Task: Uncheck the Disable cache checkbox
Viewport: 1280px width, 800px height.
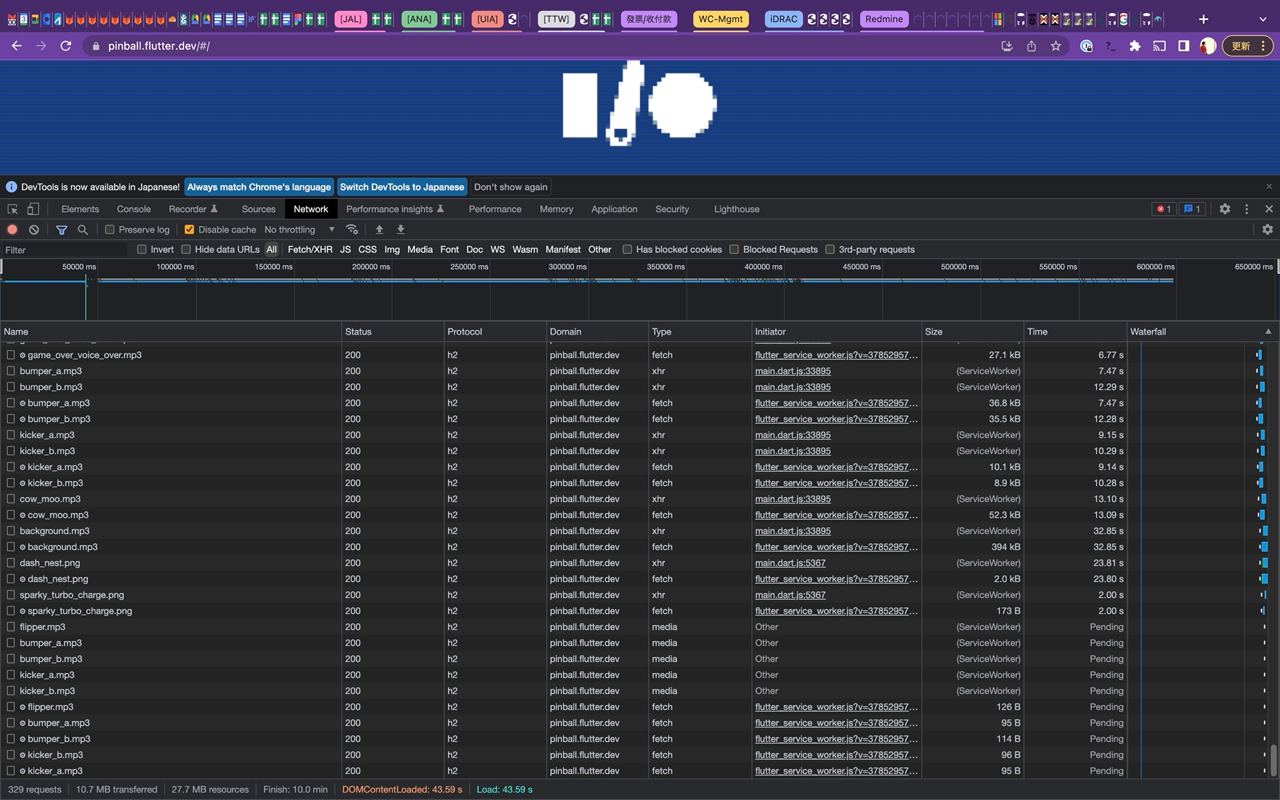Action: [x=189, y=229]
